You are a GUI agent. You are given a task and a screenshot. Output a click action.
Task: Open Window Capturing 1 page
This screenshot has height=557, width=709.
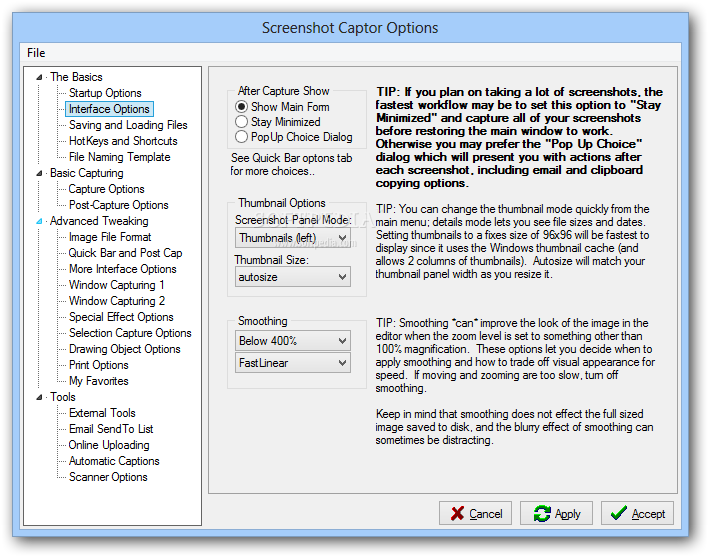pos(116,285)
